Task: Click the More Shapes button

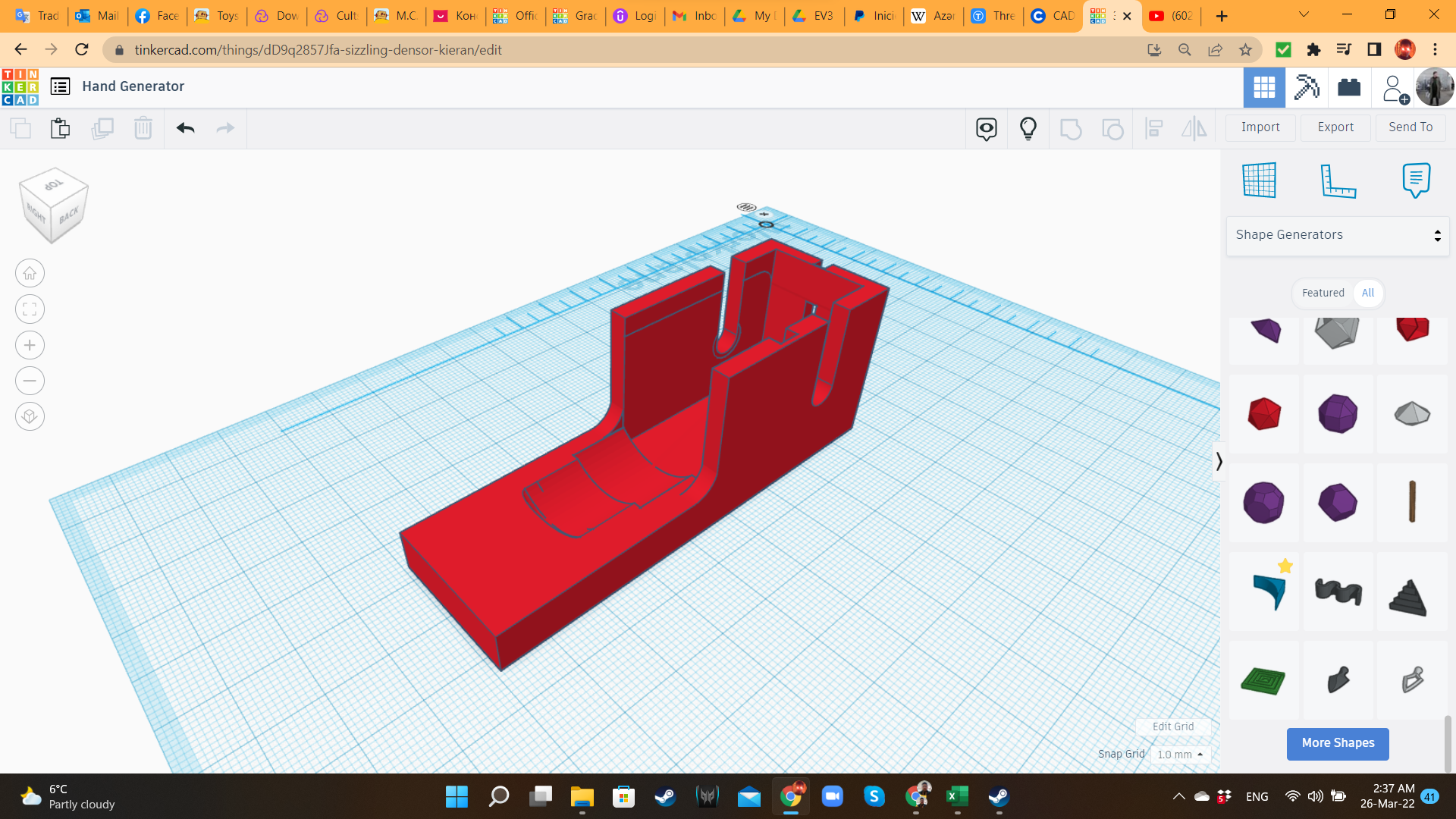Action: [1337, 743]
